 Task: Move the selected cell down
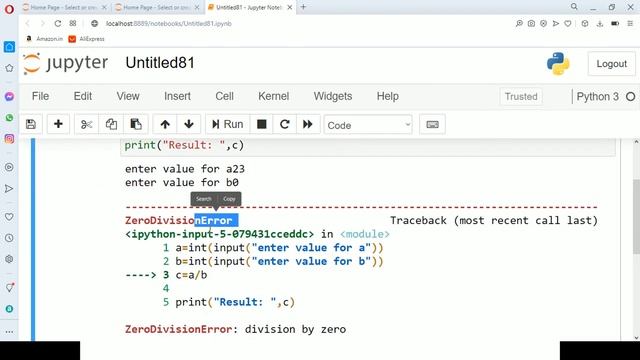pyautogui.click(x=189, y=124)
